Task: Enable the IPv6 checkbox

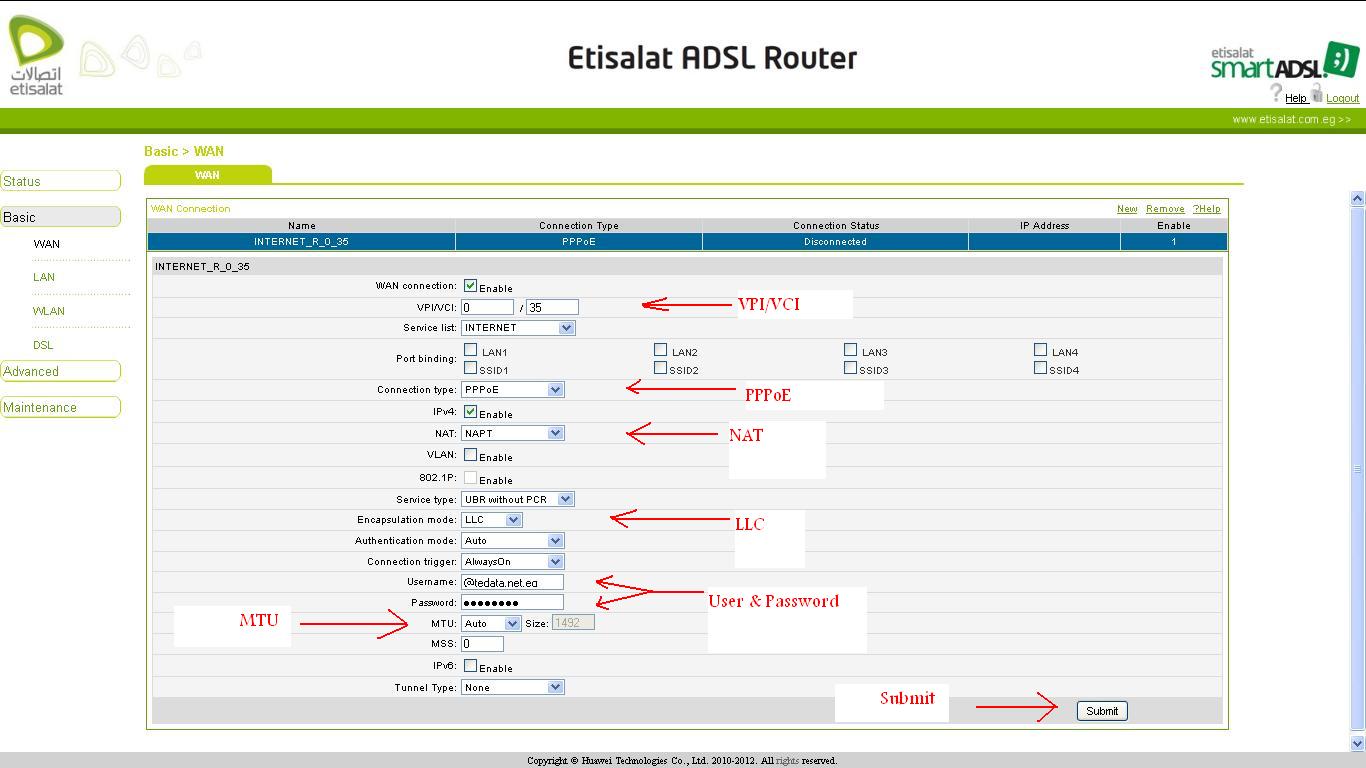Action: click(x=470, y=666)
